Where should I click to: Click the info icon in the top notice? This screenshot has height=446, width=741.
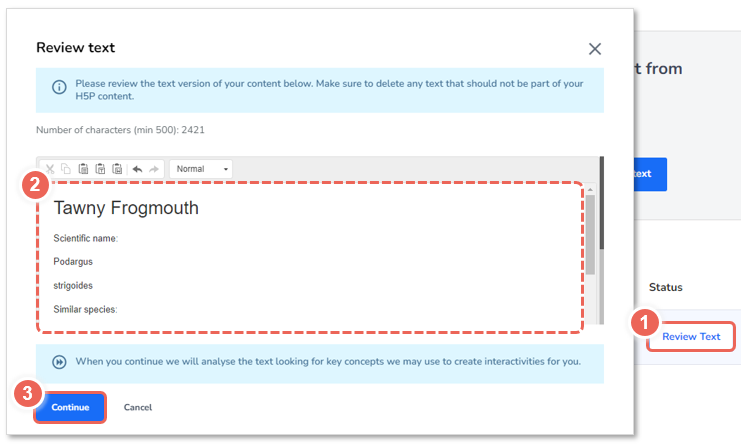point(59,87)
